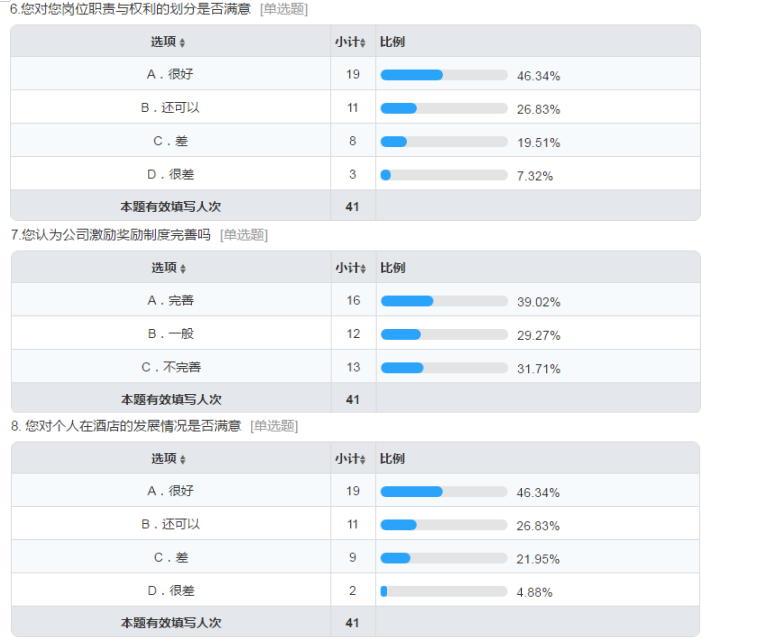
Task: Sort question 8 by 选项 arrow icon
Action: click(182, 460)
